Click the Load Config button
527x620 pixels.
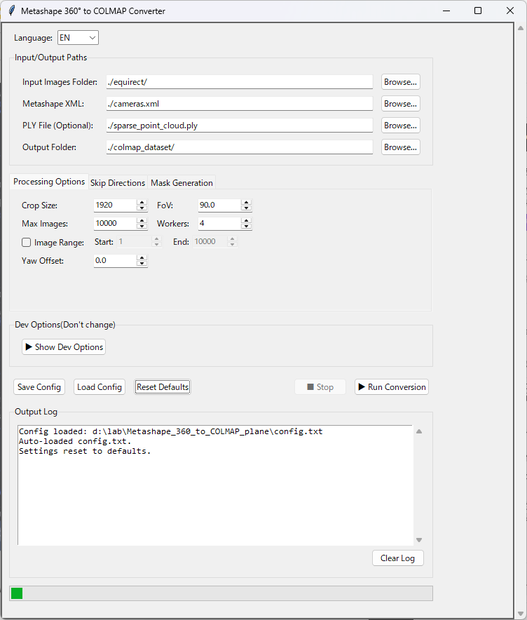point(99,387)
